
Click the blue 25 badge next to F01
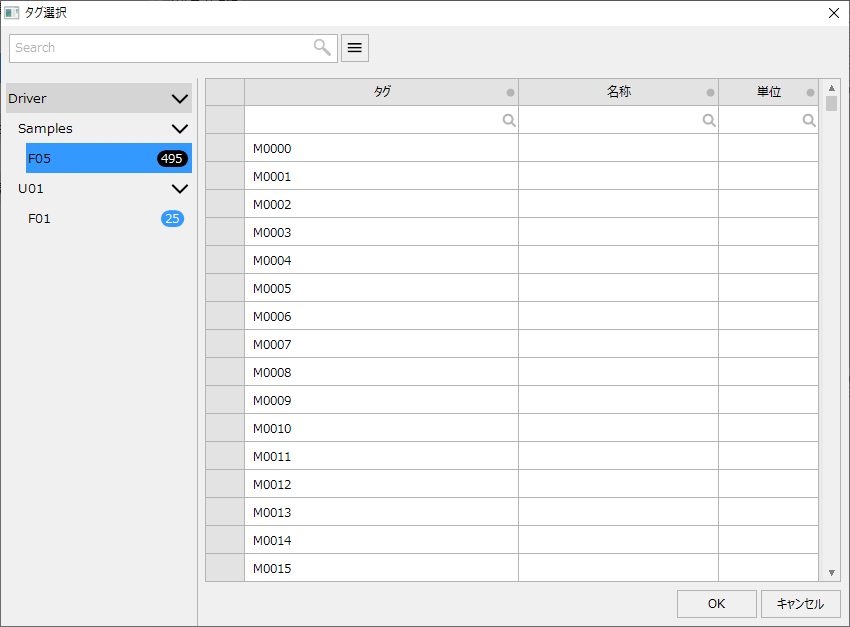pos(171,218)
